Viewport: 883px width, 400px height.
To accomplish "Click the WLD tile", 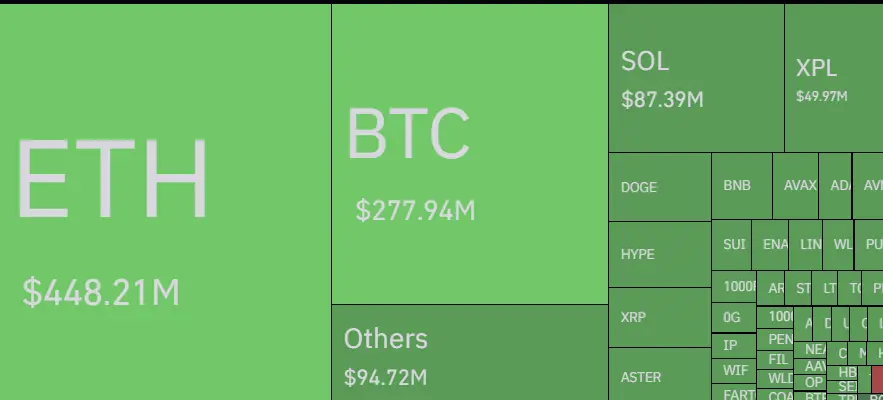I will (775, 378).
